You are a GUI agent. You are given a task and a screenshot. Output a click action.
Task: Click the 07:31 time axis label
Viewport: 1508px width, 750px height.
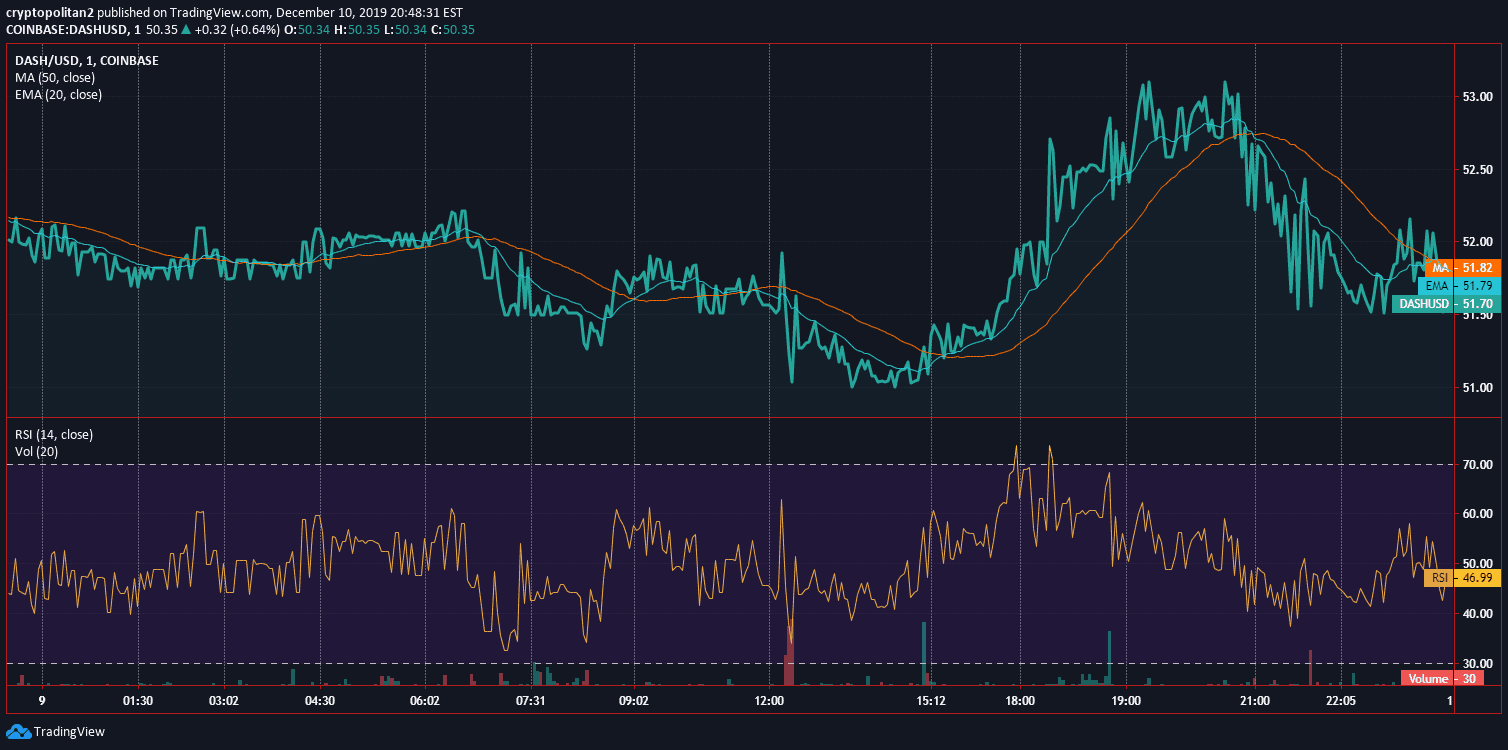point(531,701)
